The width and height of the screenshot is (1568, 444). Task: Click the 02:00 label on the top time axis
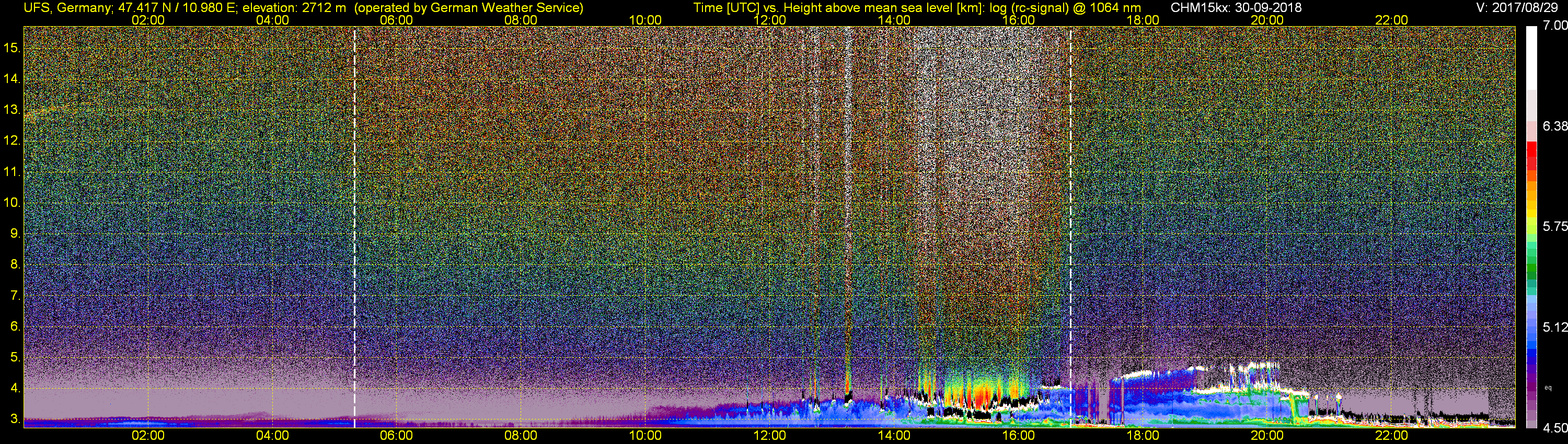click(x=148, y=20)
